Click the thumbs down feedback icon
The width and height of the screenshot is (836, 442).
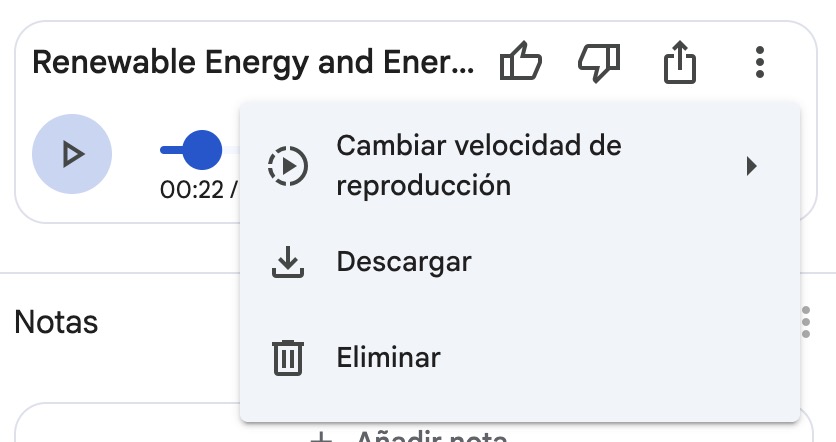pyautogui.click(x=599, y=64)
